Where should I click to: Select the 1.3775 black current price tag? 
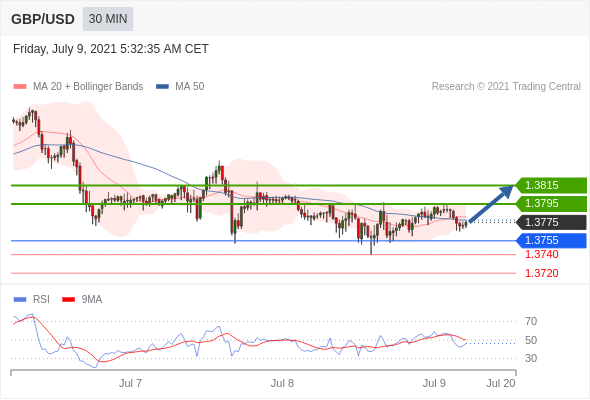(x=550, y=222)
